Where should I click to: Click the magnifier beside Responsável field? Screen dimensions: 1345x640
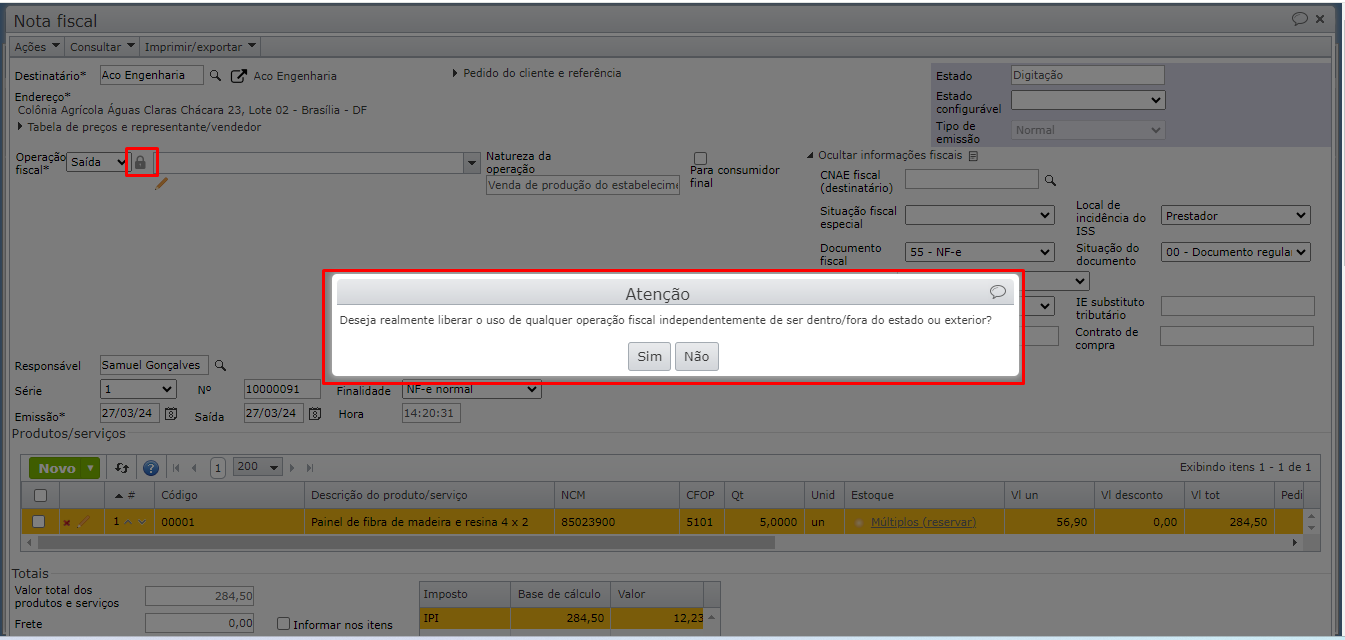(221, 366)
